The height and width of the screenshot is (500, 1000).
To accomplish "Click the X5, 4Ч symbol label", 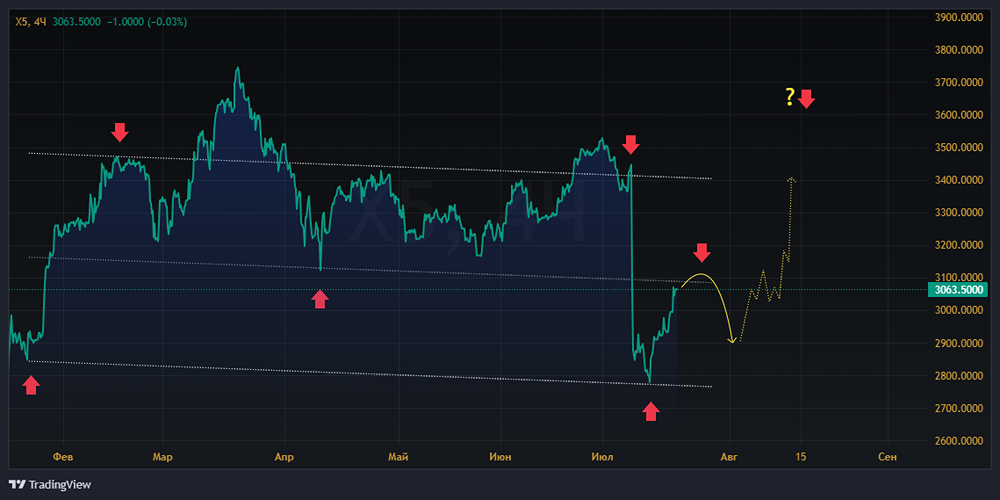I will pos(31,21).
